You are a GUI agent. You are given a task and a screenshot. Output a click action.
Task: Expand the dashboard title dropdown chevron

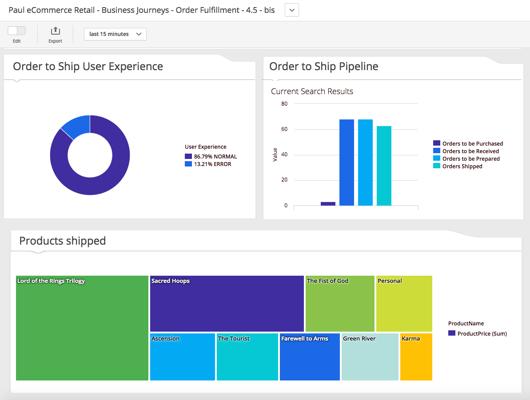click(x=292, y=10)
